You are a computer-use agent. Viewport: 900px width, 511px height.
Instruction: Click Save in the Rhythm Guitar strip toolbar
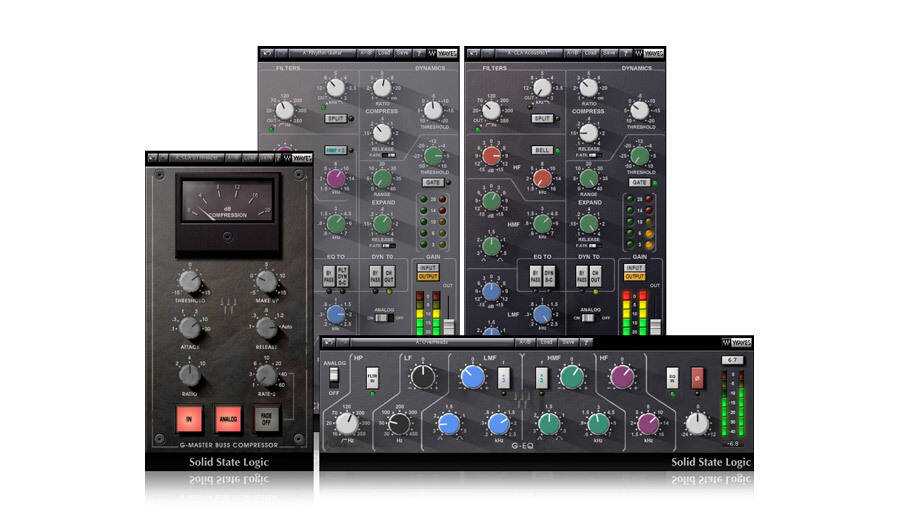403,53
